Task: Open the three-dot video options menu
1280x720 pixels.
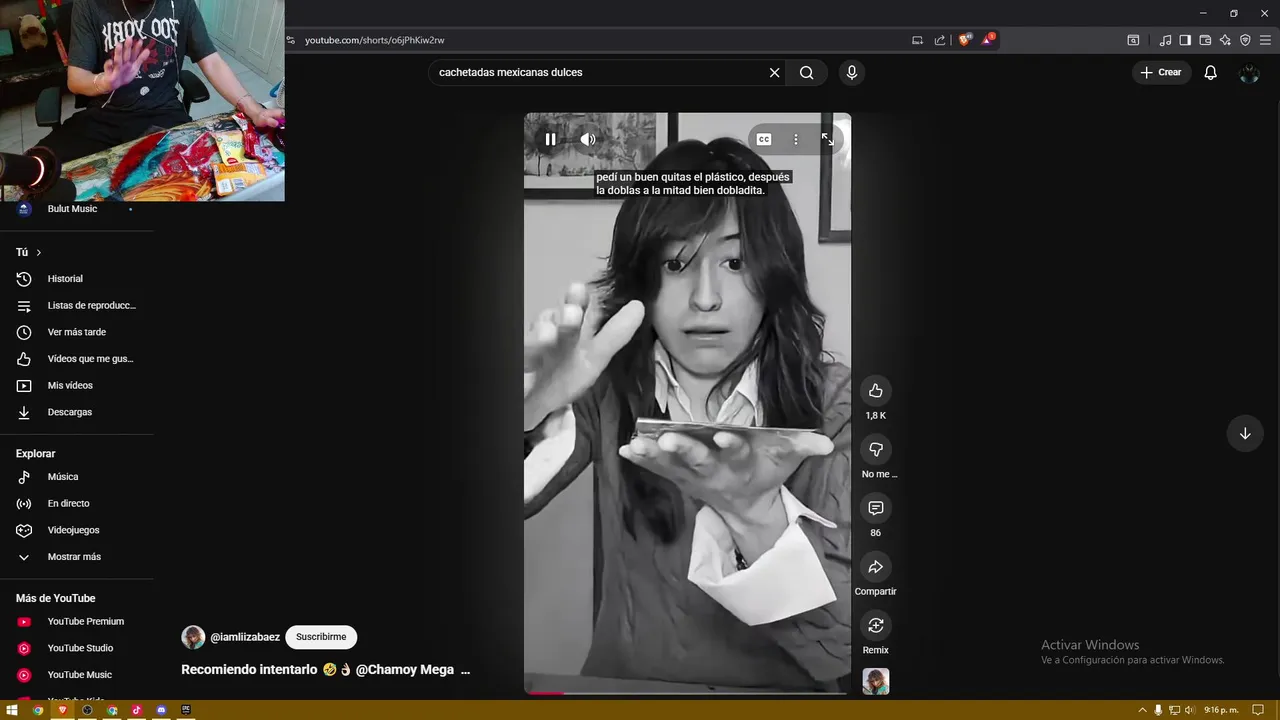Action: (796, 139)
